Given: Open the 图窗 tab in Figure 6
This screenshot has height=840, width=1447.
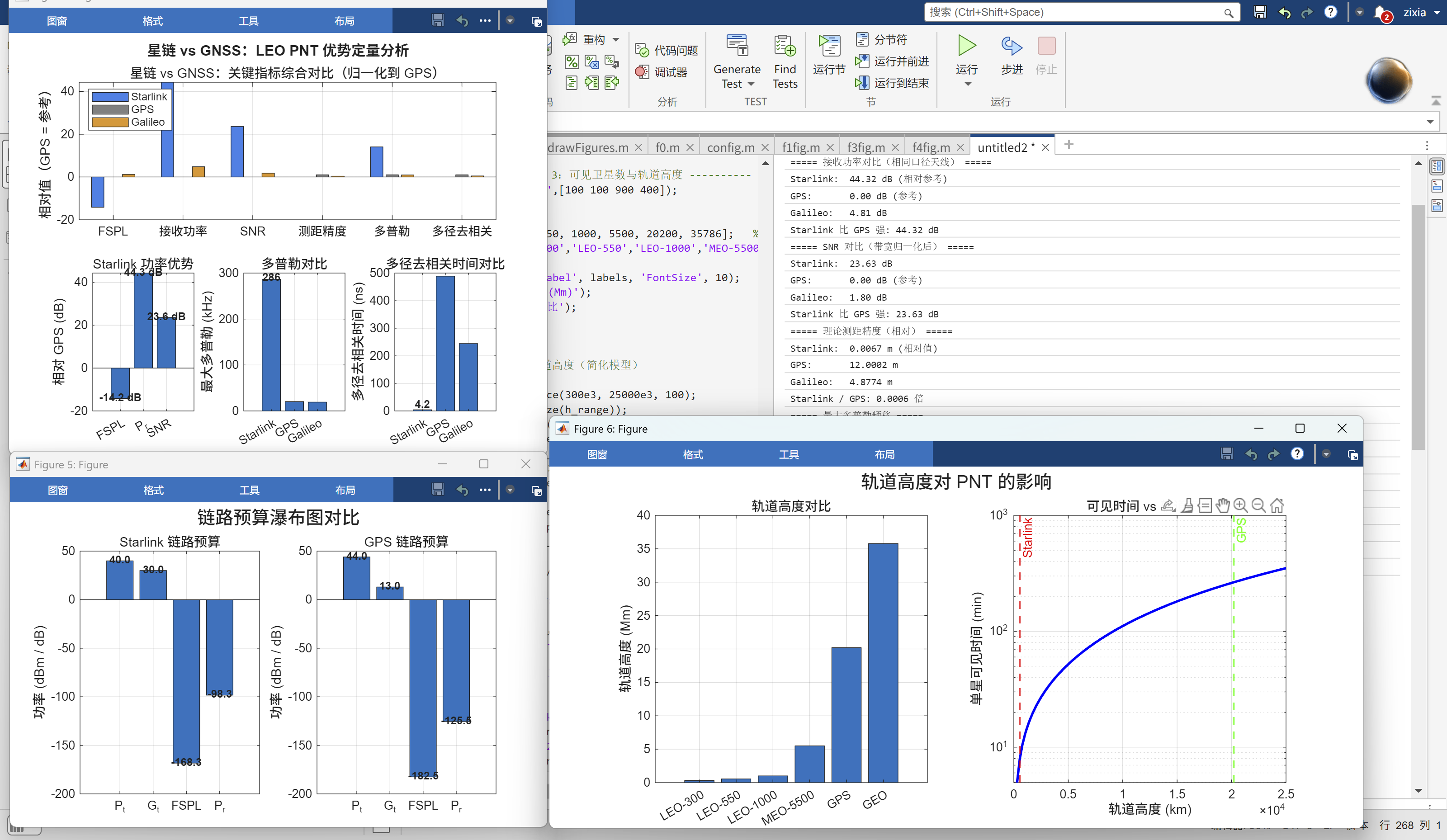Looking at the screenshot, I should click(x=597, y=454).
